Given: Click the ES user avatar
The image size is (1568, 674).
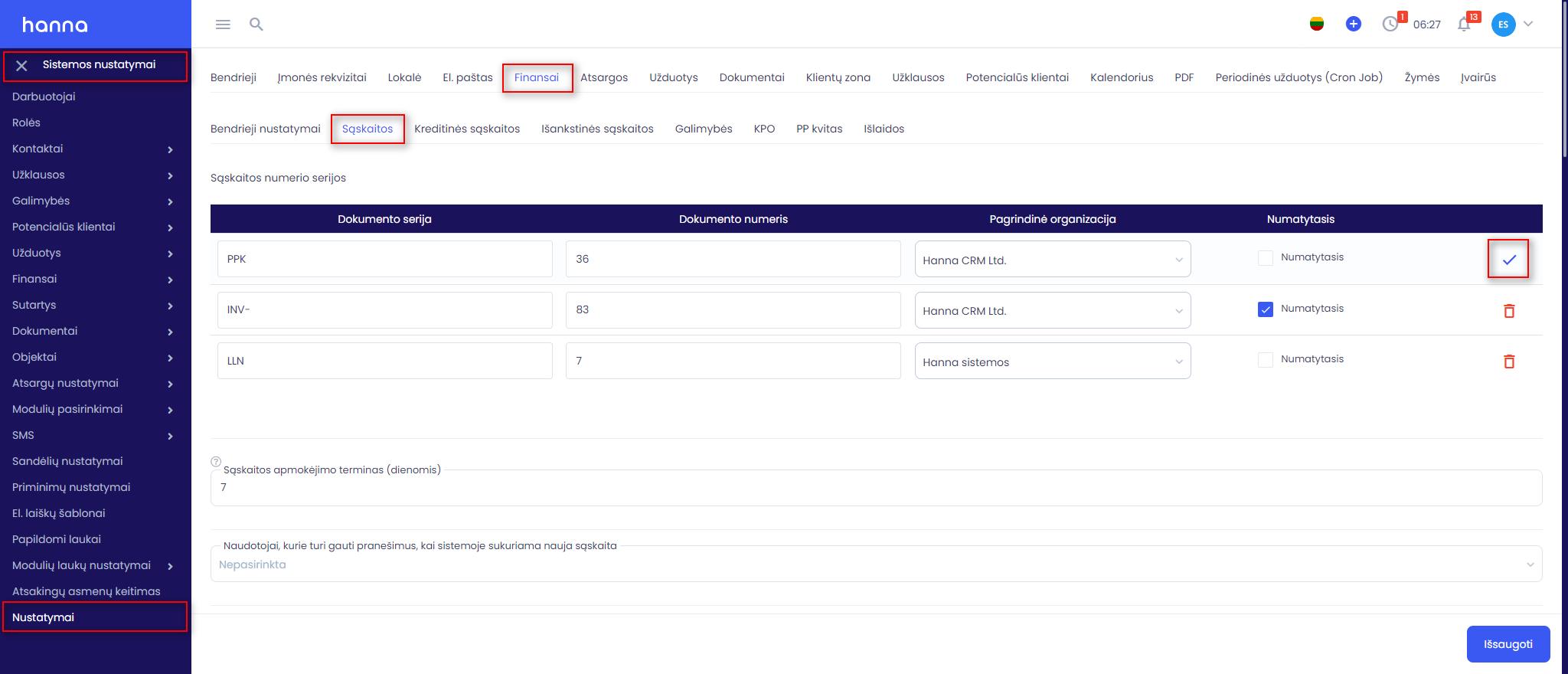Looking at the screenshot, I should click(1504, 25).
